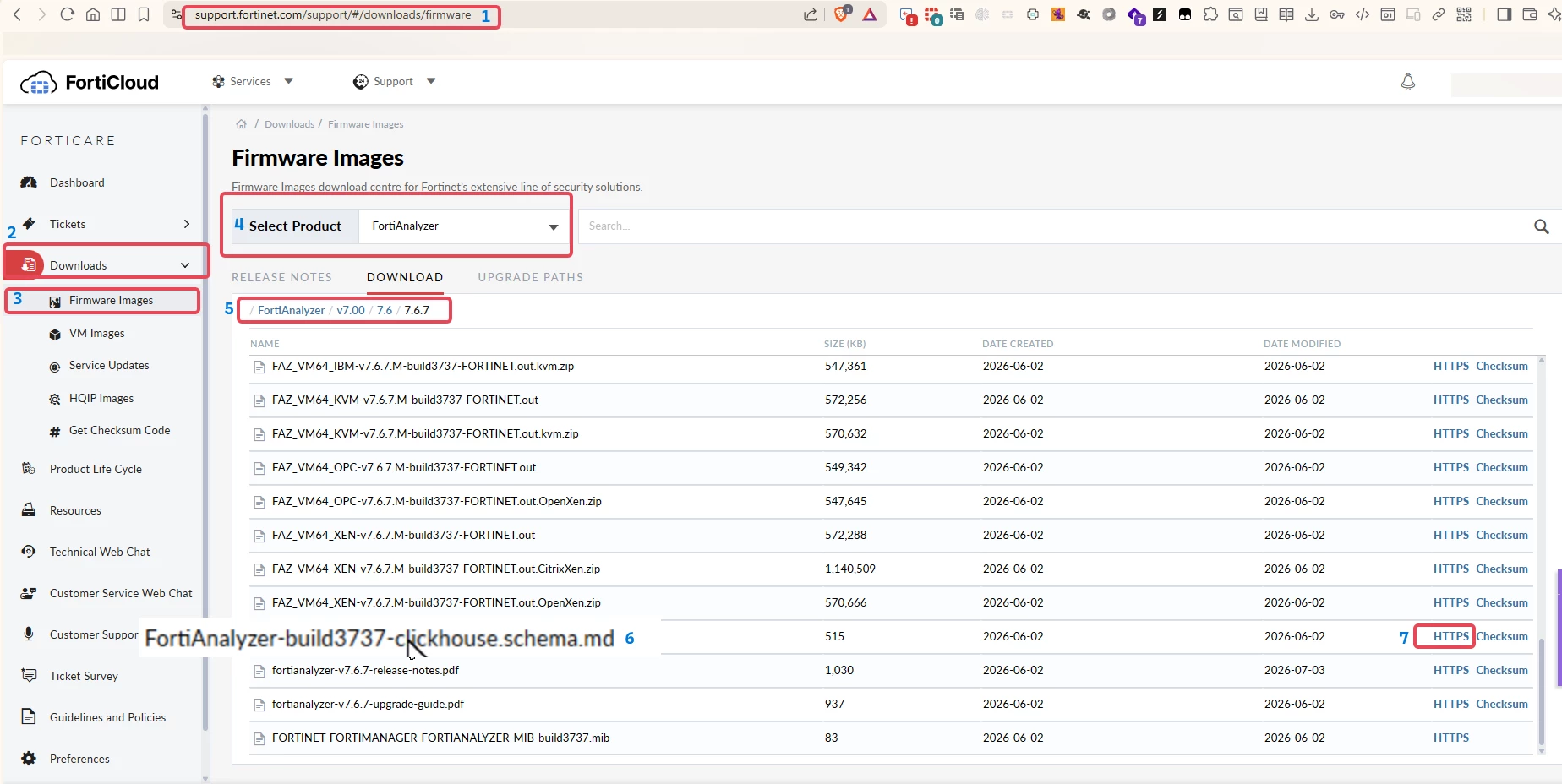Screen dimensions: 1562x784
Task: Click the magnifier icon in the search box
Action: [1542, 226]
